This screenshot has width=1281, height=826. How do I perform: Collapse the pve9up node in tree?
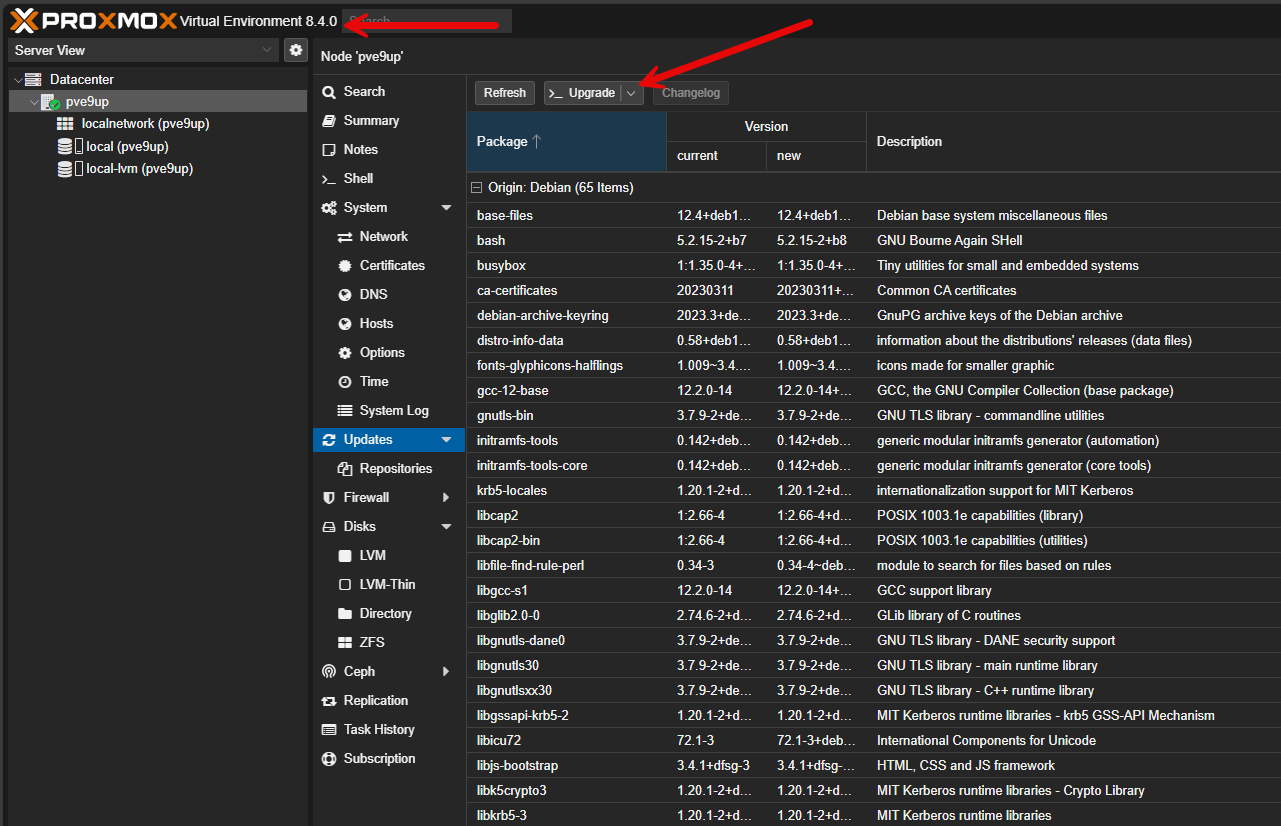[x=34, y=102]
